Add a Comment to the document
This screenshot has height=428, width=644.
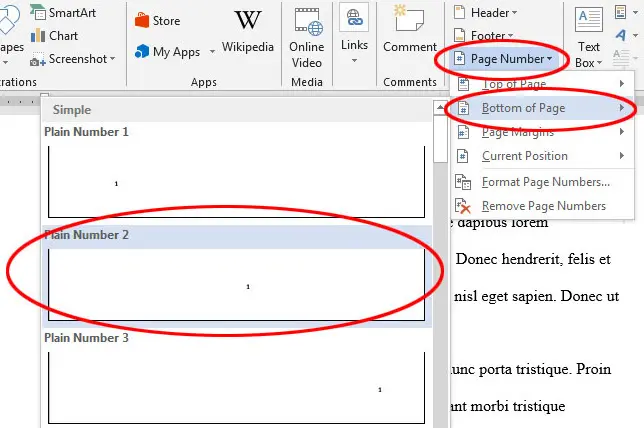pos(410,29)
